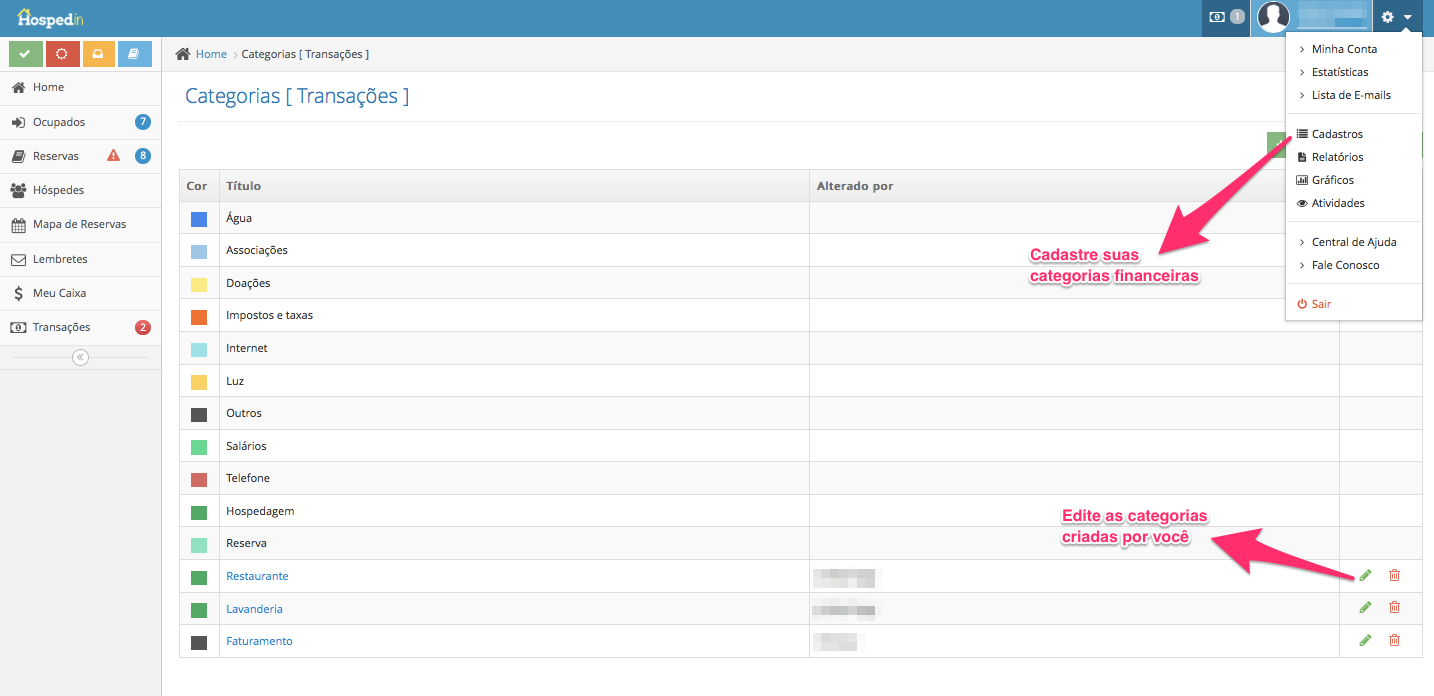Open the Restaurante category link
Screen dimensions: 1434x696
tap(257, 576)
